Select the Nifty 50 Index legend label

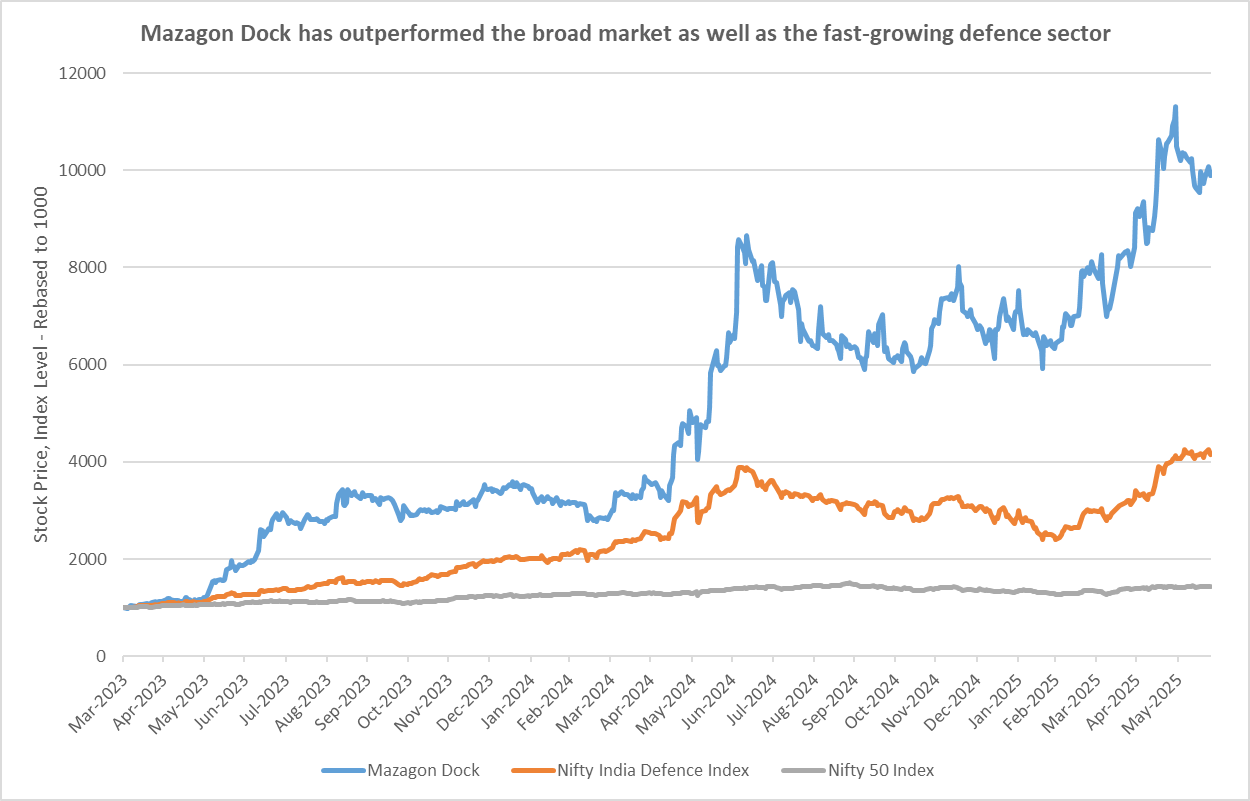click(x=881, y=770)
